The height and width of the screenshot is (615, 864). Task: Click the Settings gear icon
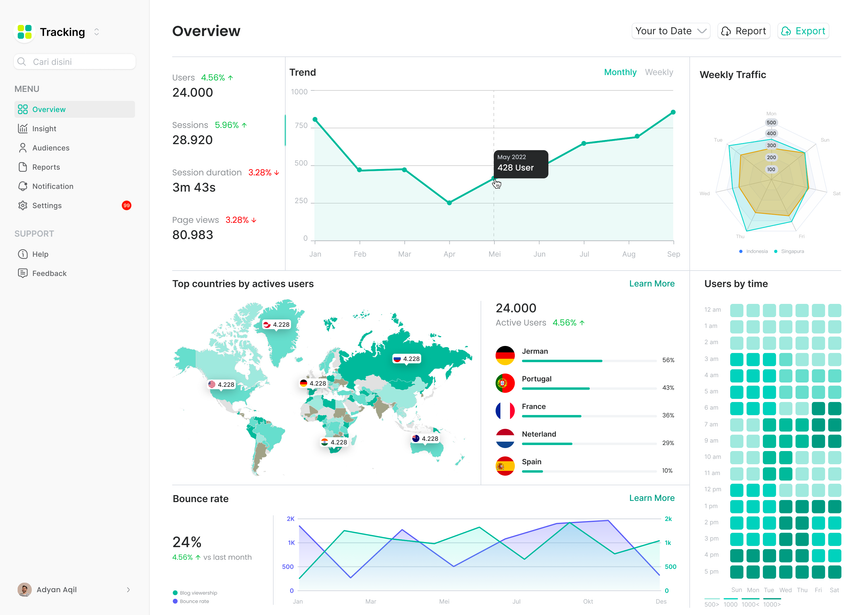coord(23,206)
